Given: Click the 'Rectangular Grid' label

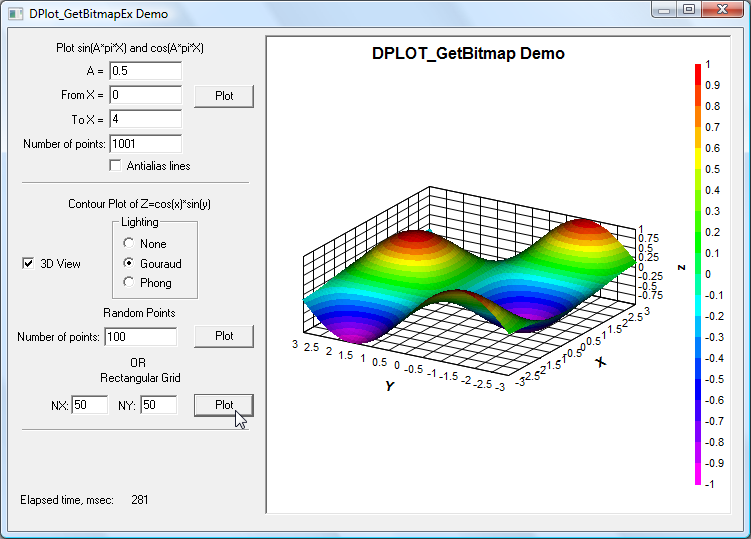Looking at the screenshot, I should pos(140,378).
